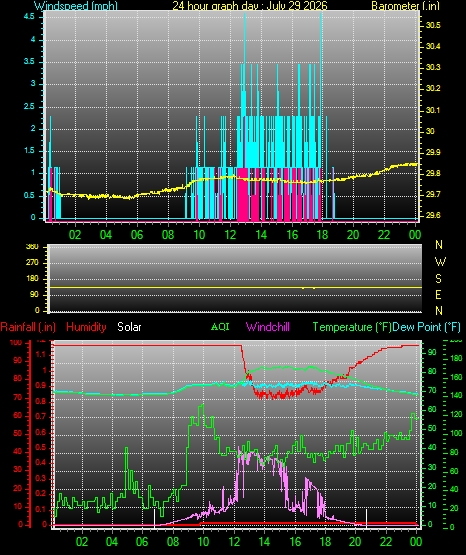Click the "1.1" rainfall axis value
Screen dimensions: 466x555
pyautogui.click(x=41, y=355)
